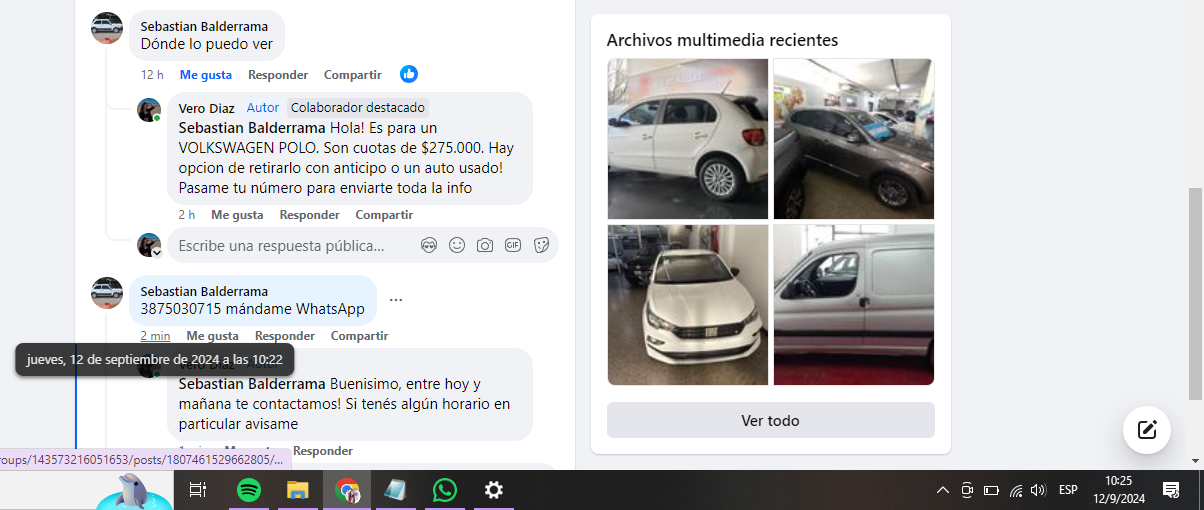Open the avatar sticker picker in reply box
Viewport: 1204px width, 510px height.
(x=429, y=245)
